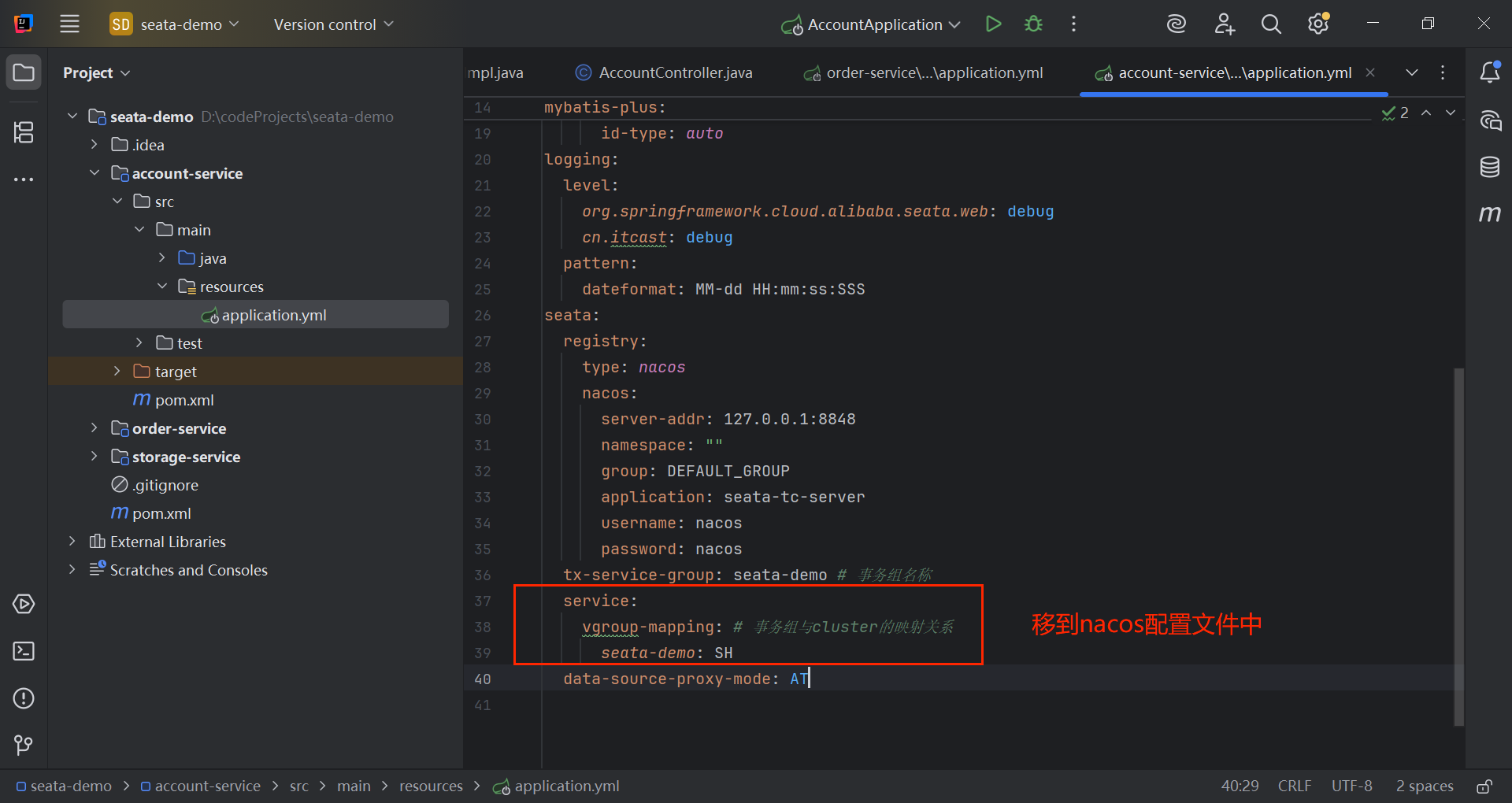Image resolution: width=1512 pixels, height=803 pixels.
Task: Collapse the account-service module
Action: [94, 173]
